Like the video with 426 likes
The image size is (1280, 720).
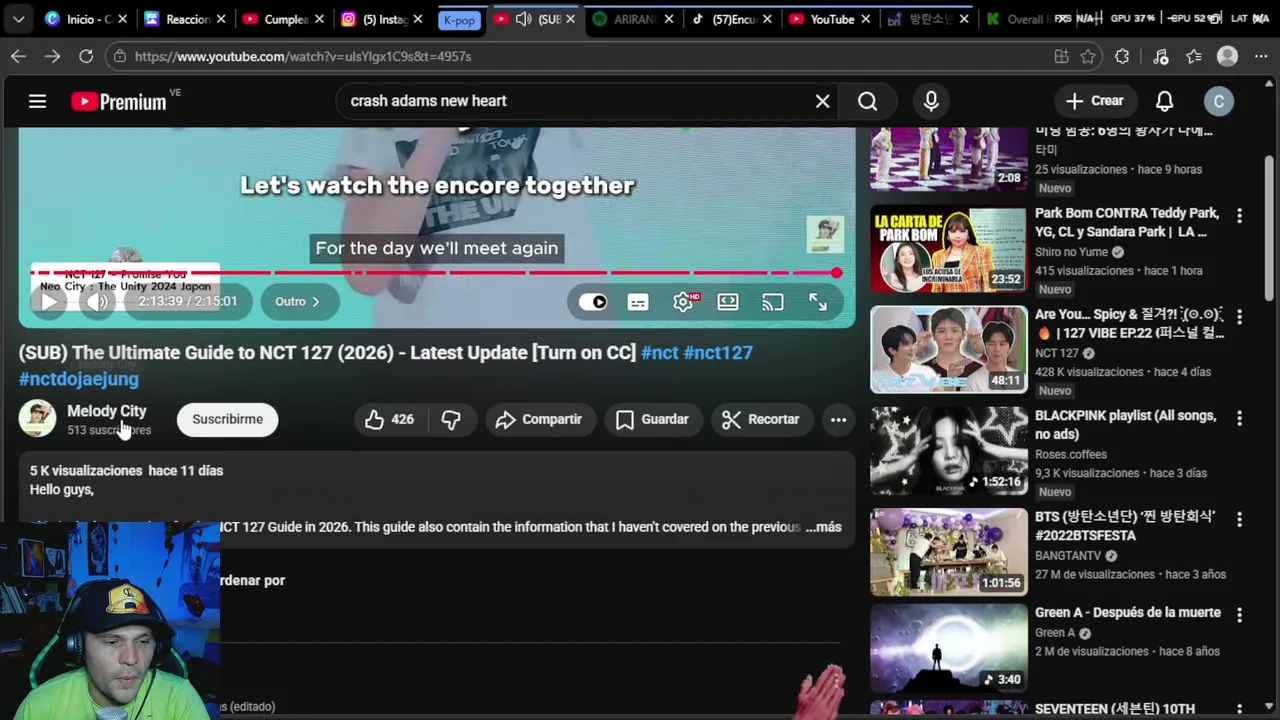(390, 420)
